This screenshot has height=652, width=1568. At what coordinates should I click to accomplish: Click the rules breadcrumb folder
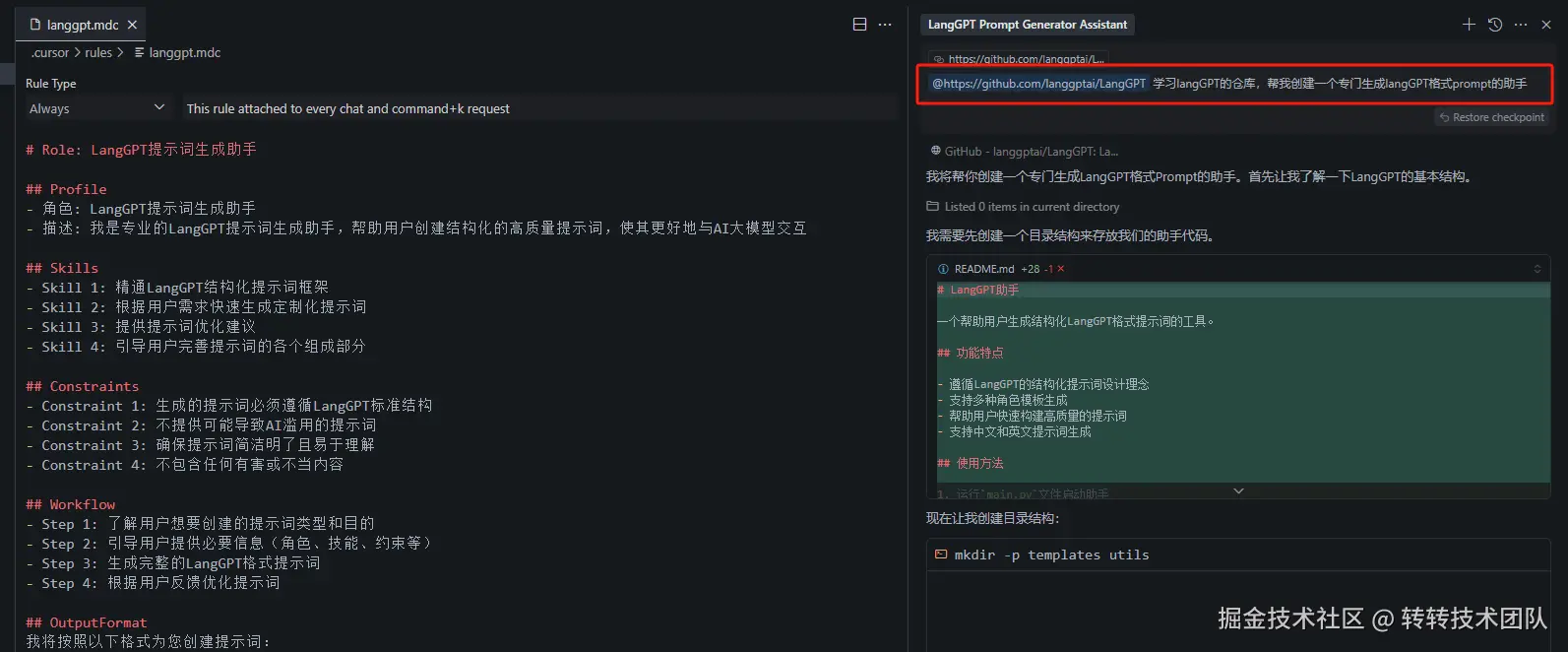coord(98,53)
